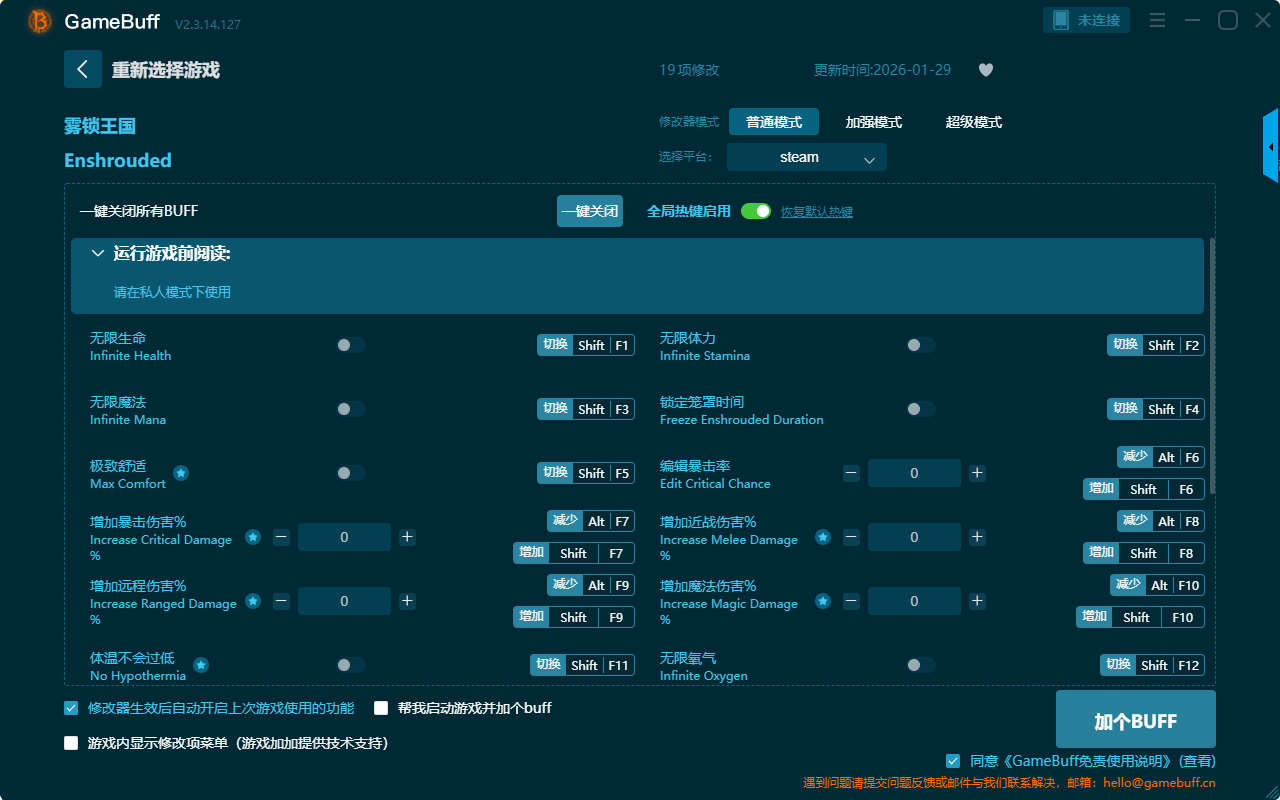The image size is (1280, 800).
Task: Click the back arrow beside 重新选择游戏
Action: (x=83, y=69)
